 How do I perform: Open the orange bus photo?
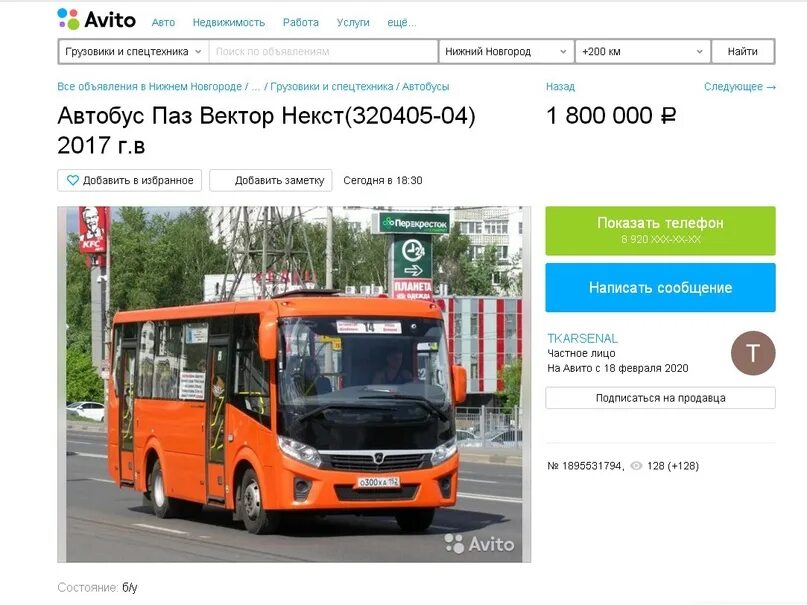[294, 384]
